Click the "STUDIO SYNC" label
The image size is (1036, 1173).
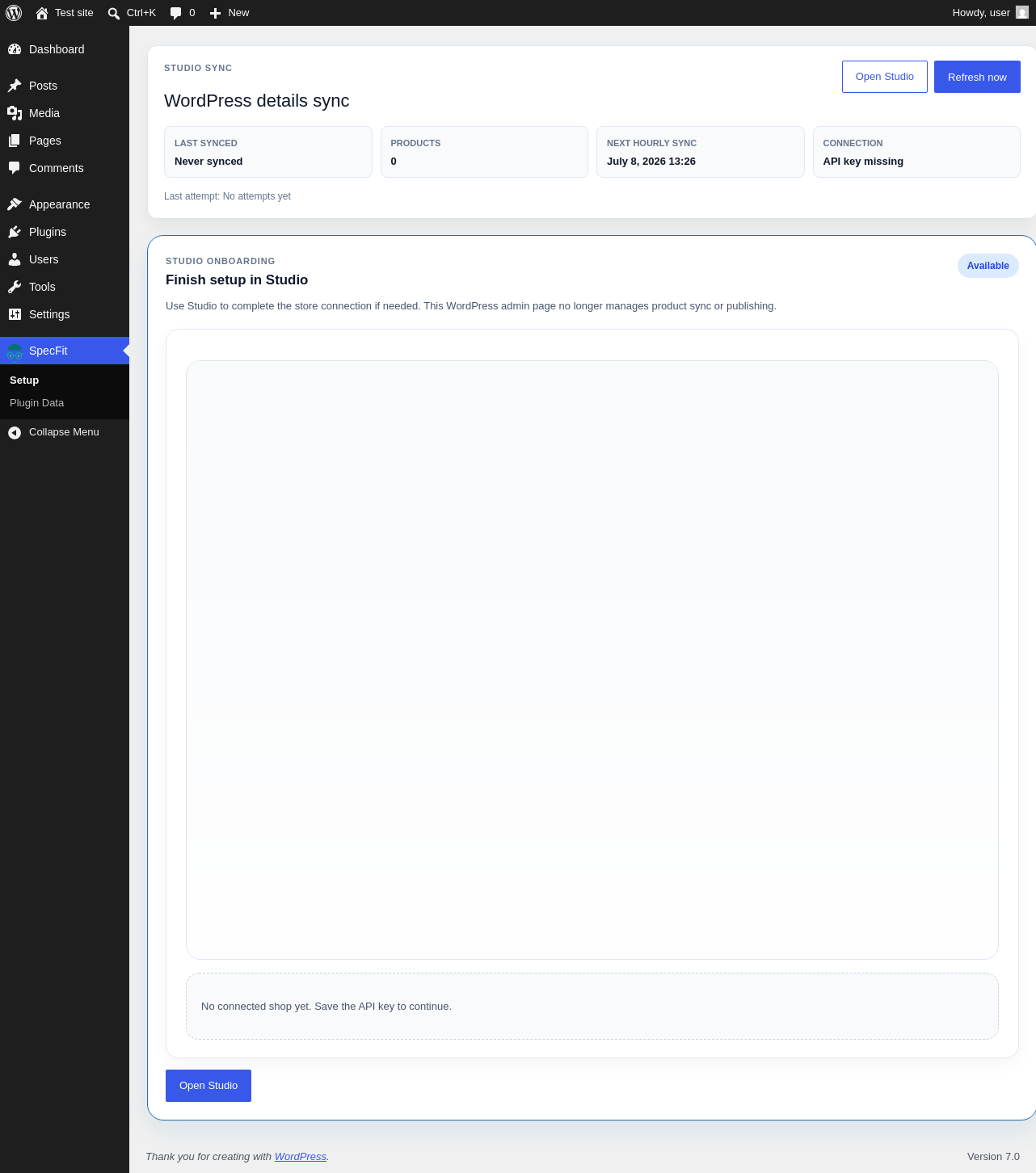pyautogui.click(x=198, y=69)
